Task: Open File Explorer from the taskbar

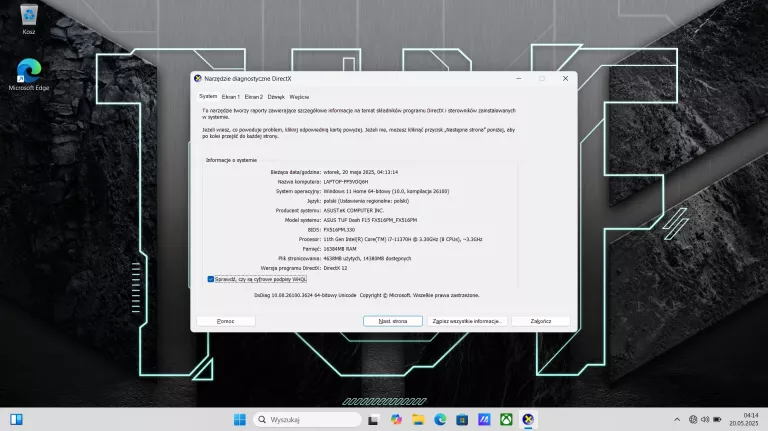Action: [x=418, y=419]
